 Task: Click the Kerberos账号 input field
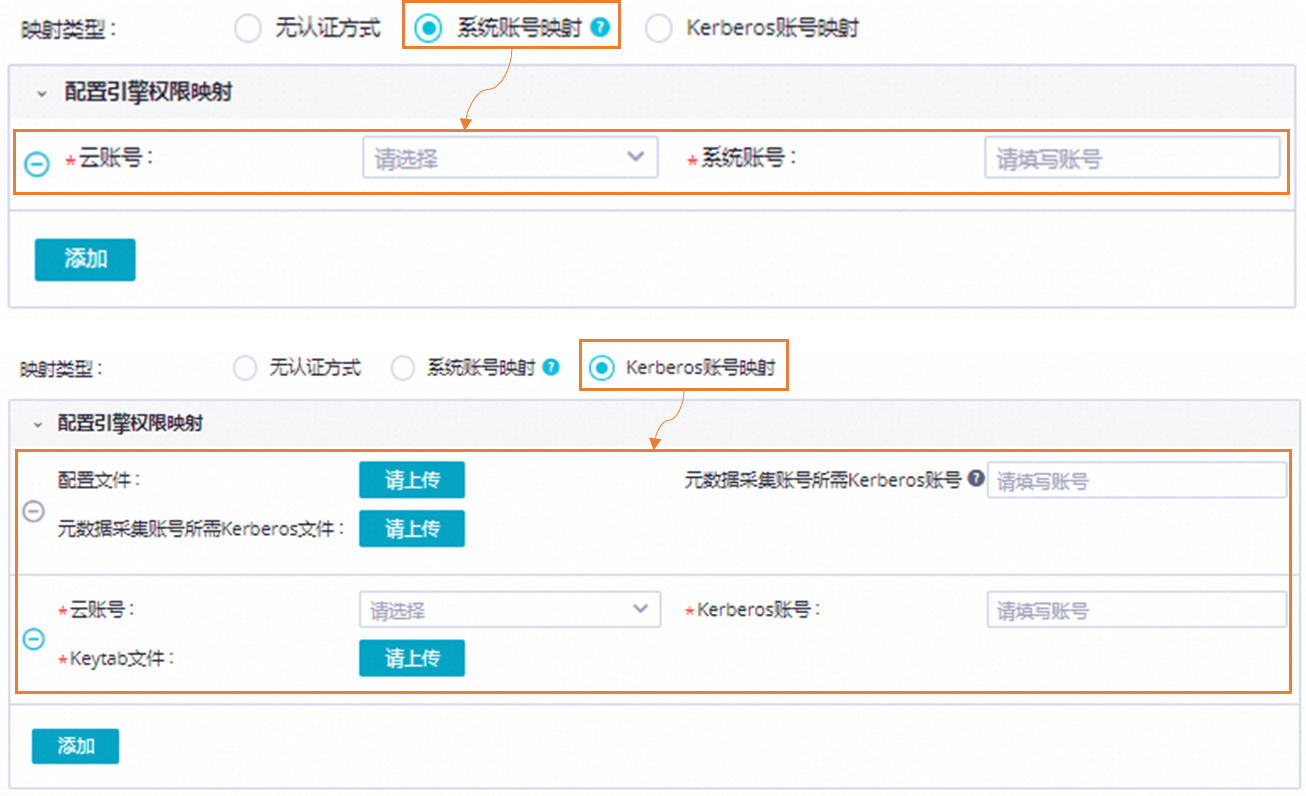pyautogui.click(x=1136, y=609)
